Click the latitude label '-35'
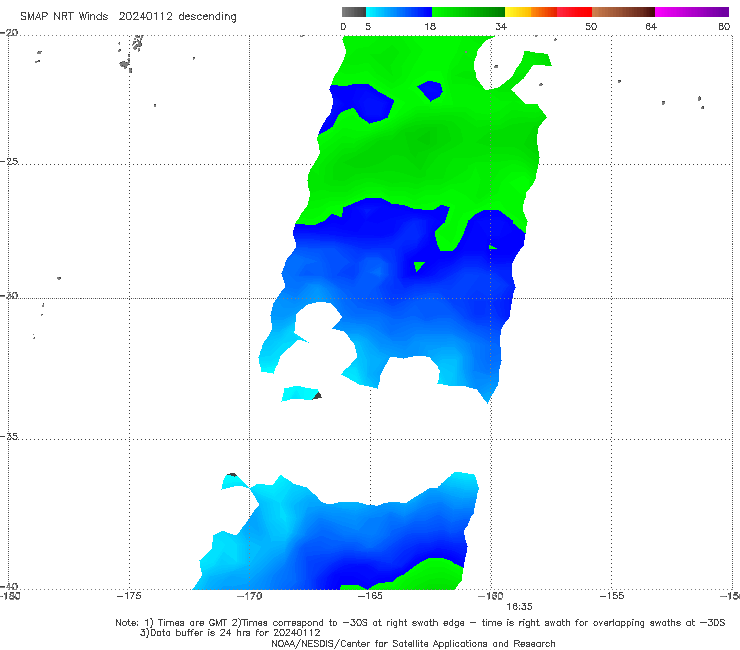 click(x=9, y=437)
